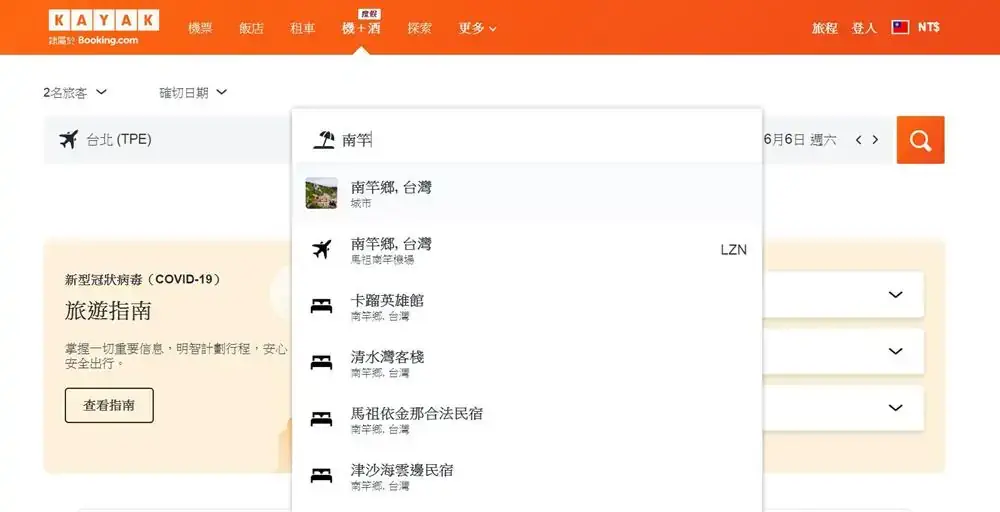Open the 確切日期 date type dropdown
The image size is (1000, 512).
193,93
